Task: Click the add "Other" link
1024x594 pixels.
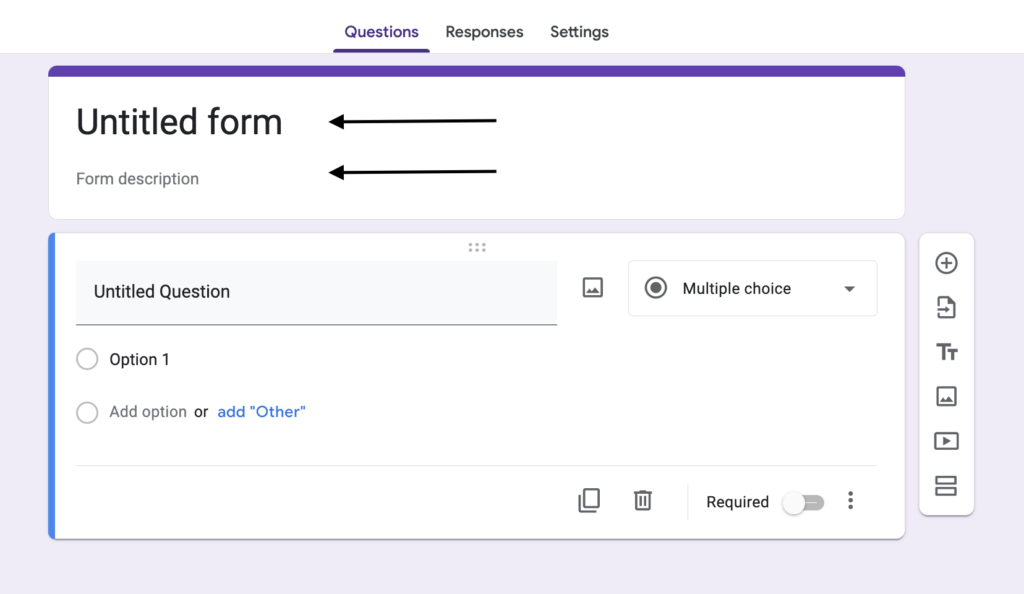Action: click(261, 411)
